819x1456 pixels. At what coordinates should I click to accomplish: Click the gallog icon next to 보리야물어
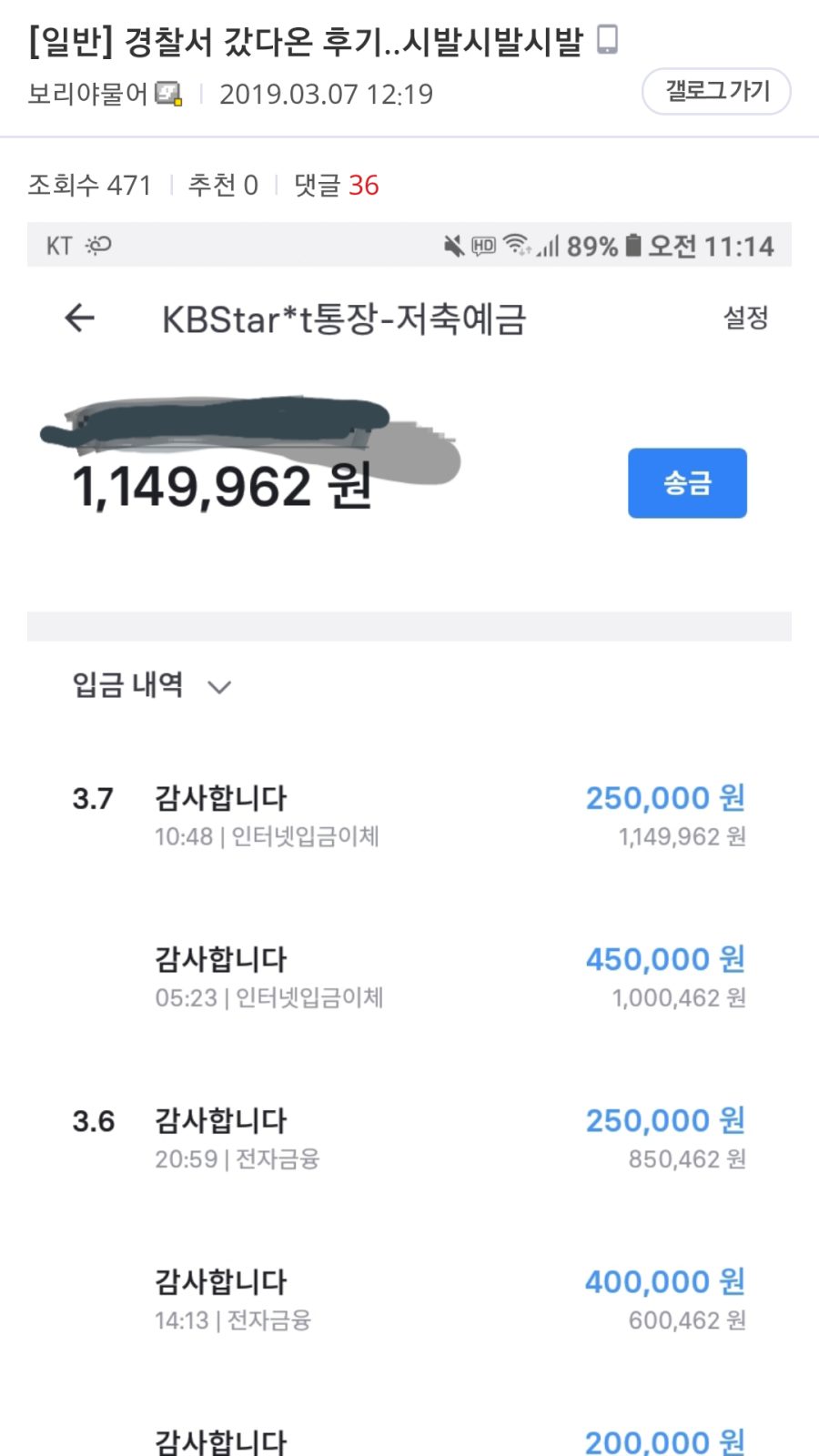[169, 94]
